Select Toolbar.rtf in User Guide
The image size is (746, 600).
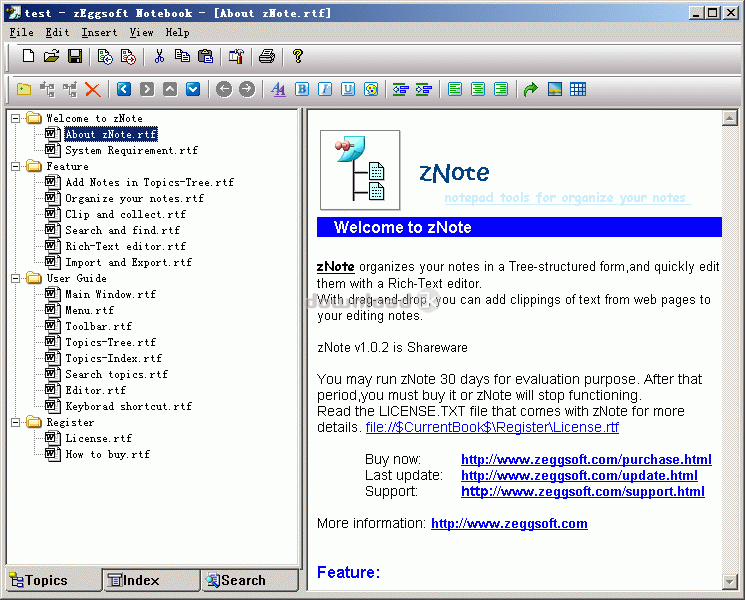(98, 326)
